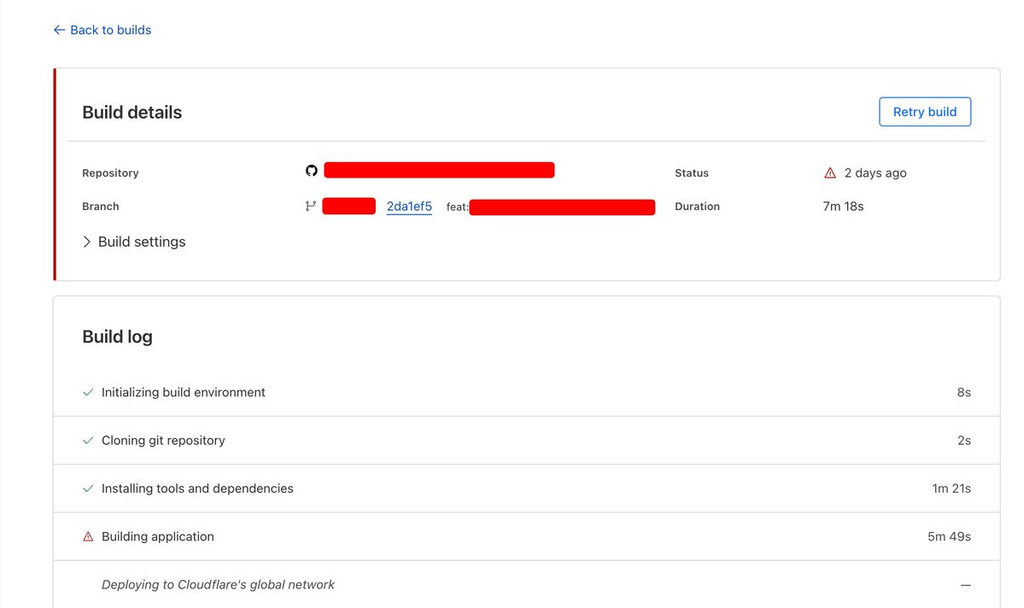The width and height of the screenshot is (1024, 608).
Task: Click the redacted repository name
Action: click(x=440, y=170)
